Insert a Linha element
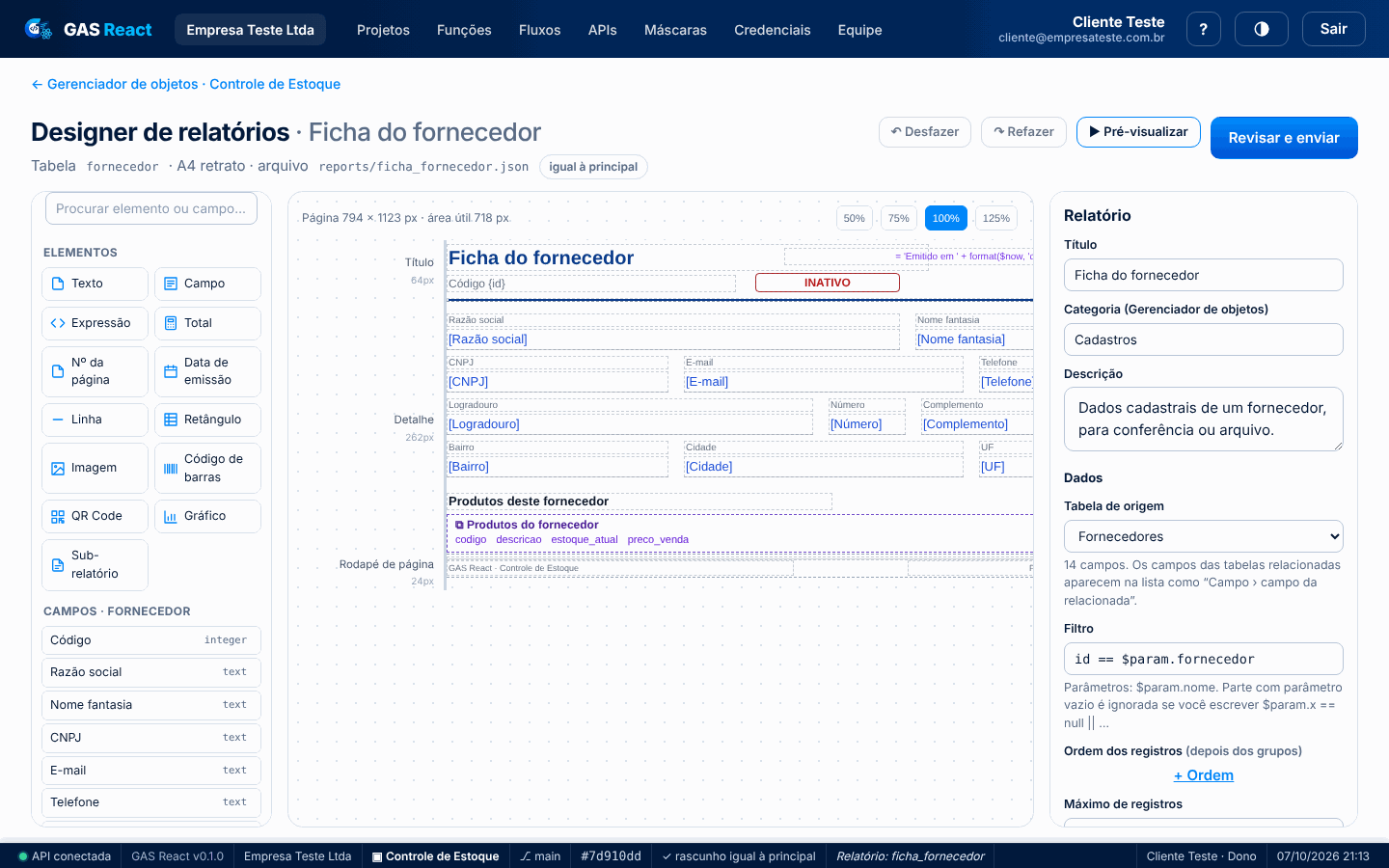Viewport: 1389px width, 868px height. pos(95,420)
